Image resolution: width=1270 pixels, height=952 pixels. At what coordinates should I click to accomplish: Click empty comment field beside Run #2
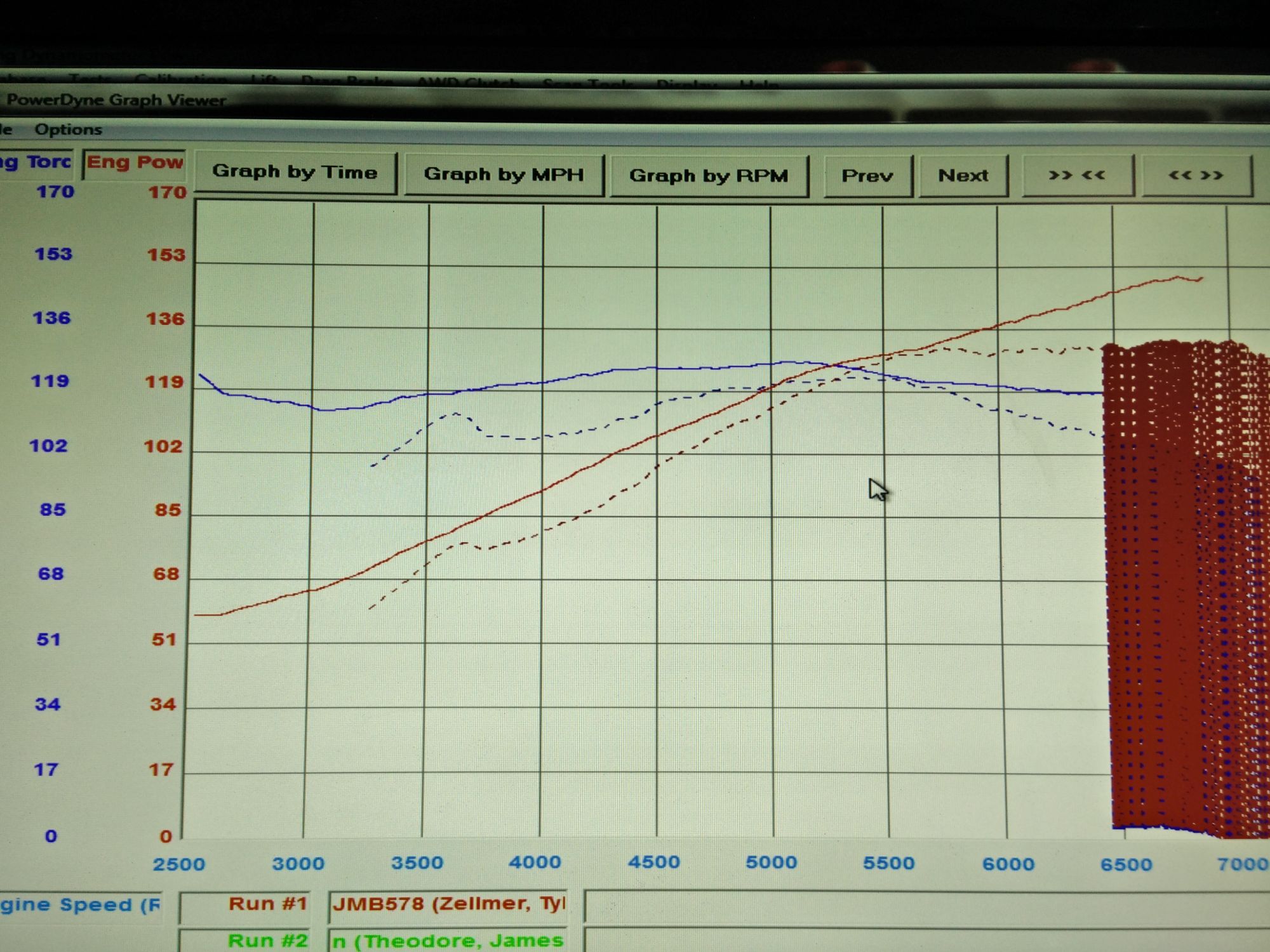(x=921, y=941)
